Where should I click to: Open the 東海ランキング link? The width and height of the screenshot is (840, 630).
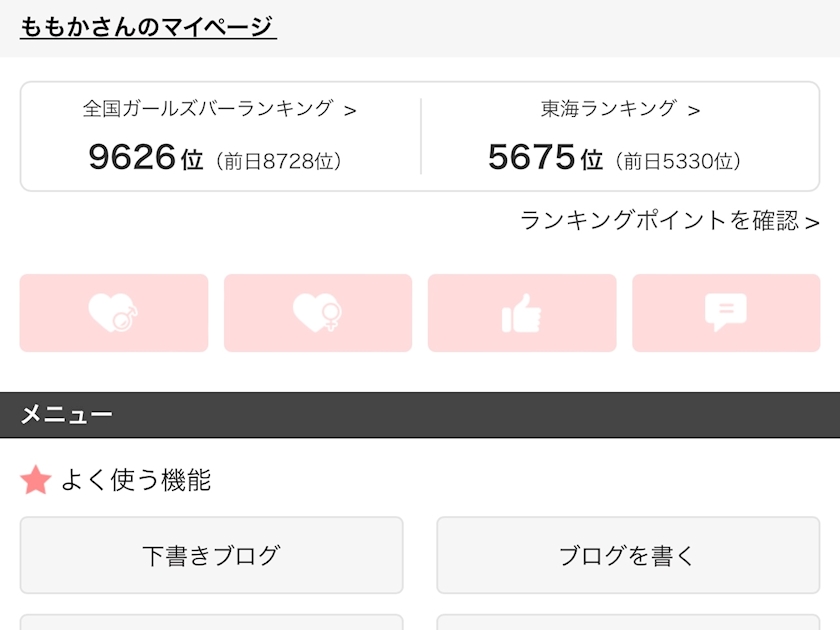[608, 109]
